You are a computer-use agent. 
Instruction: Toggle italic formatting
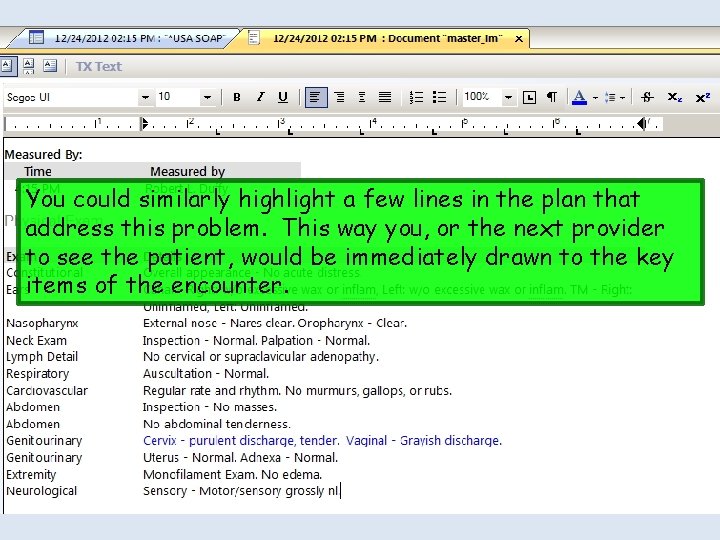click(260, 97)
